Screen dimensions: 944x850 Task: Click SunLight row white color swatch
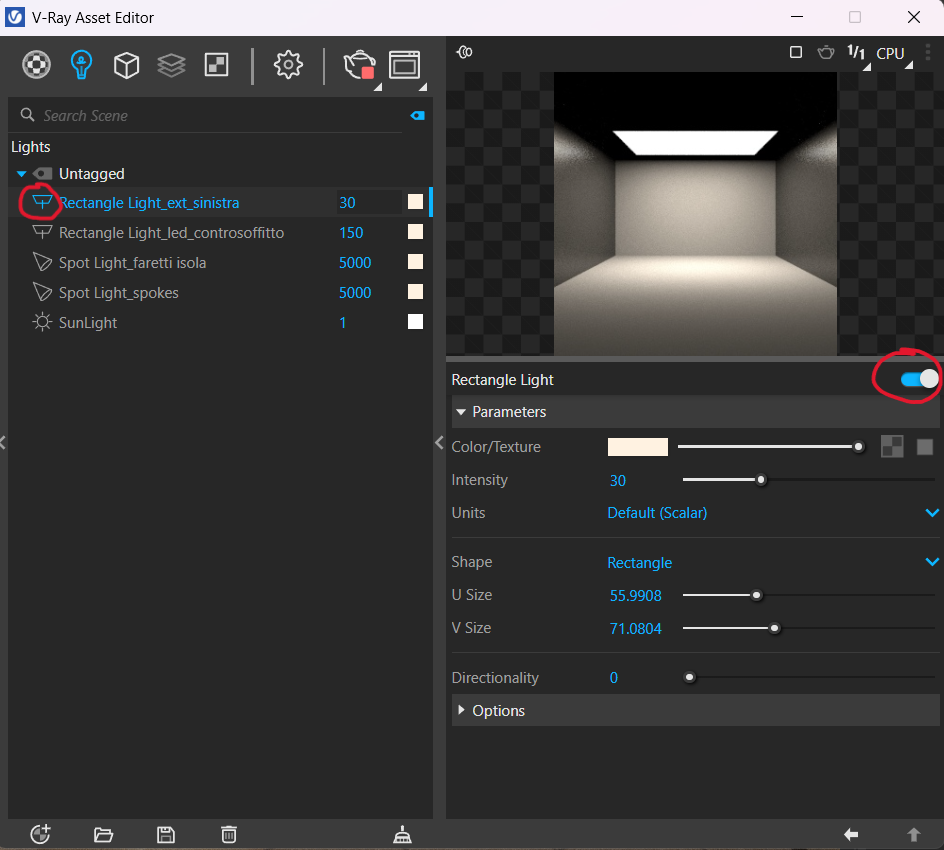tap(415, 321)
